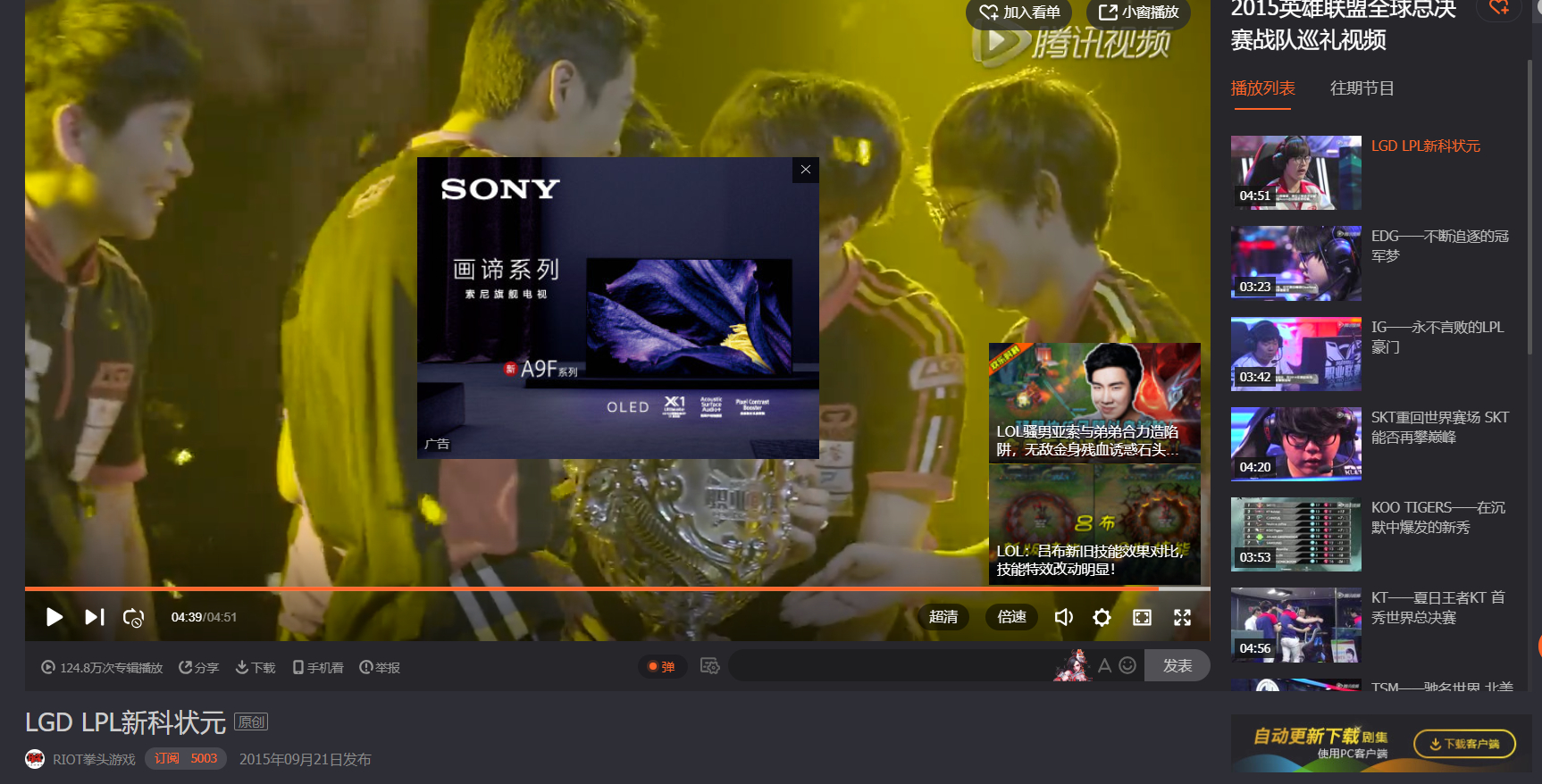Open the emoji smiley picker
The image size is (1542, 784).
click(1128, 665)
